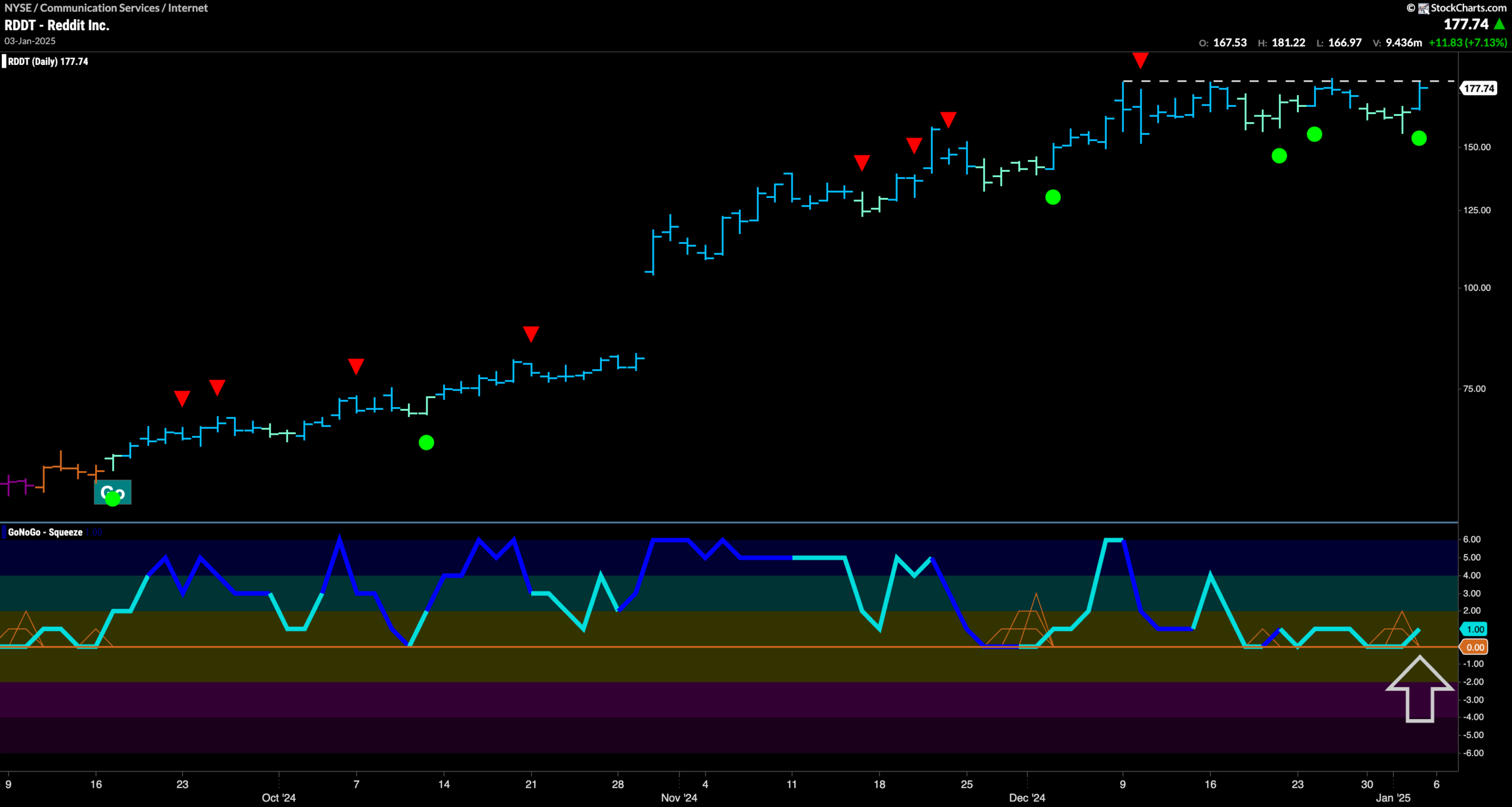This screenshot has width=1512, height=807.
Task: Click the teal Go badge at the trend start
Action: [x=113, y=492]
